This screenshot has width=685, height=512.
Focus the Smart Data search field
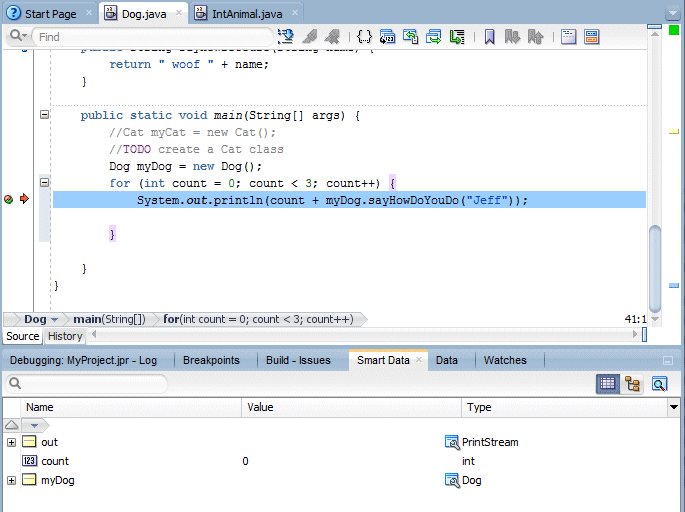[x=87, y=383]
